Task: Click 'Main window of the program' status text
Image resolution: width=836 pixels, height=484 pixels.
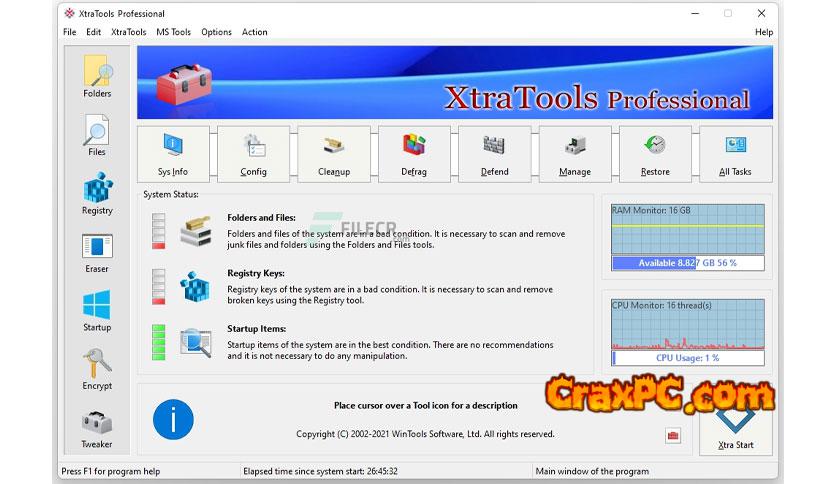Action: [592, 471]
